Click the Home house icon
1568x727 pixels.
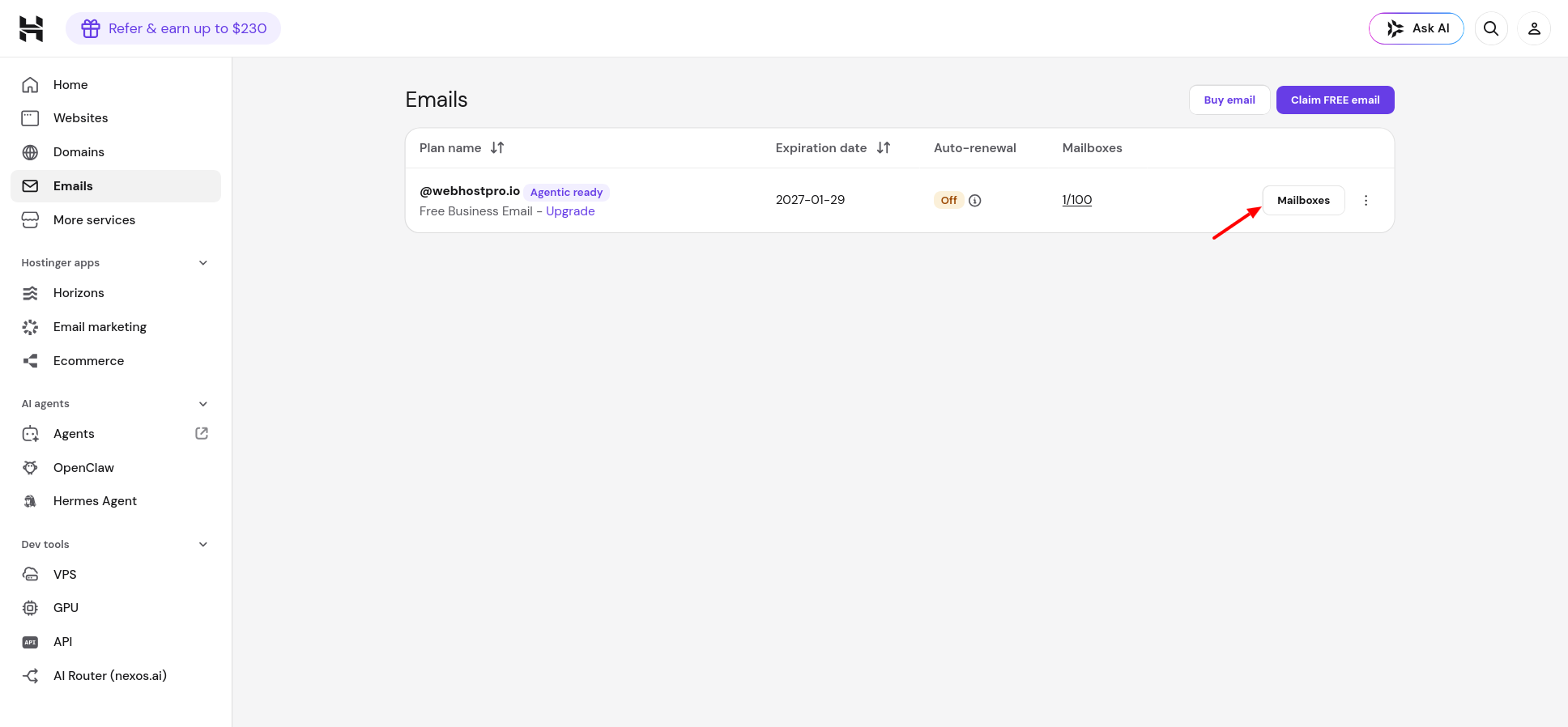click(30, 85)
